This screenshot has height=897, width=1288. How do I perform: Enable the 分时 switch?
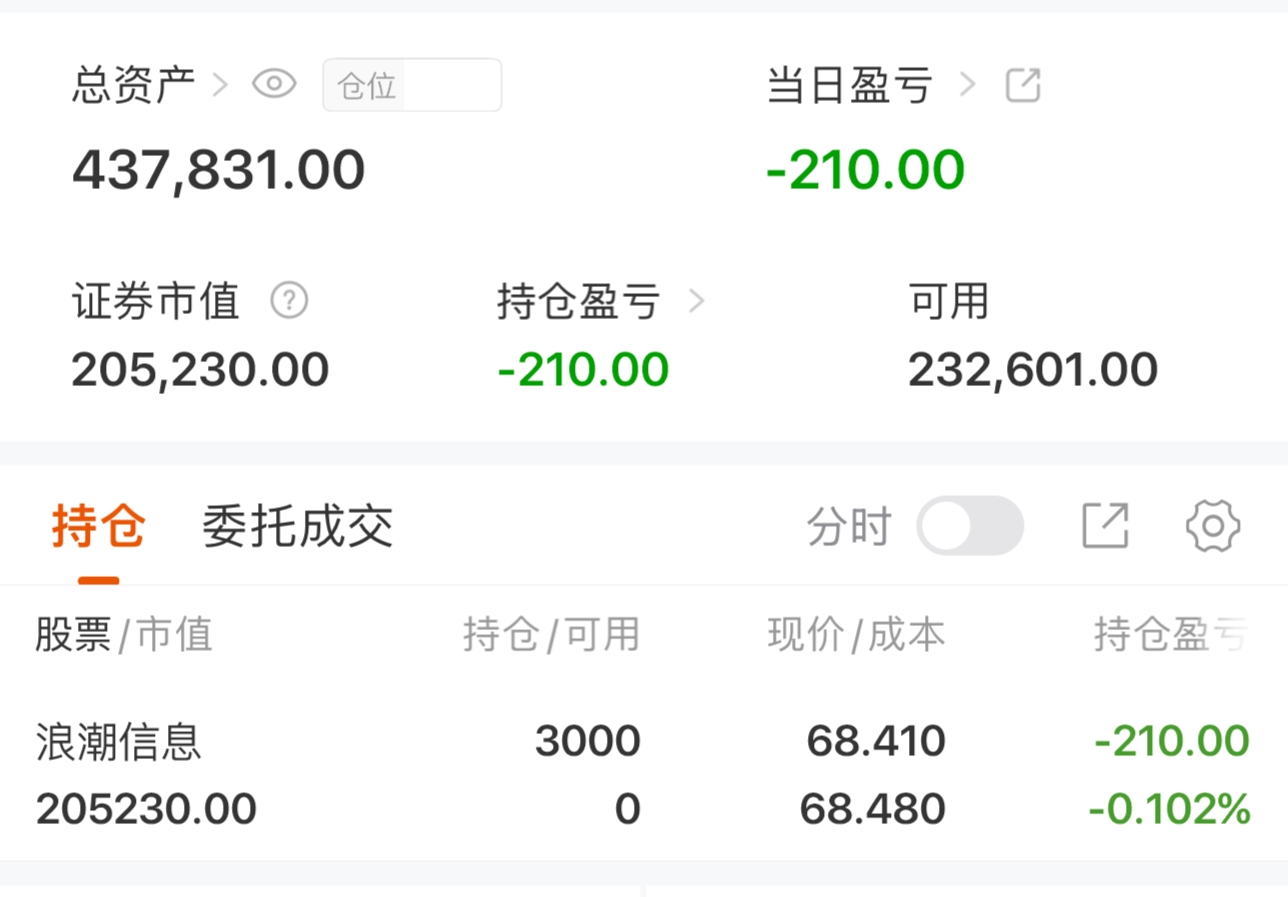click(x=969, y=526)
